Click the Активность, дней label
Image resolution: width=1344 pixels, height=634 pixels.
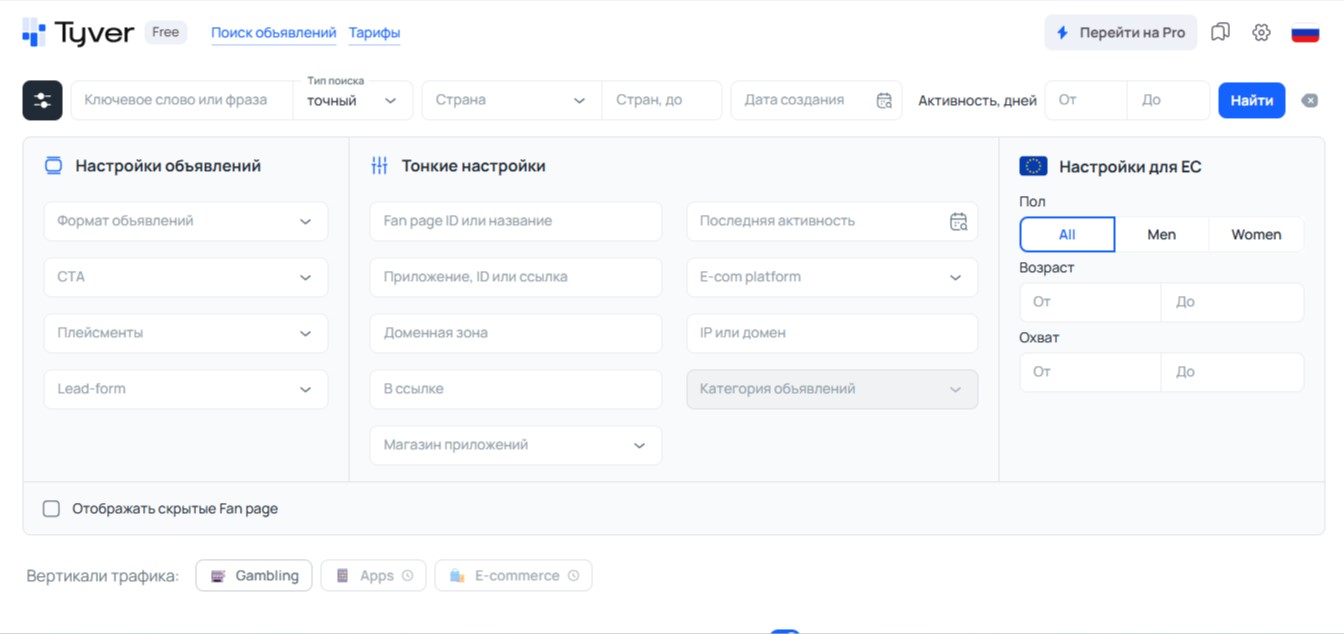pos(977,101)
